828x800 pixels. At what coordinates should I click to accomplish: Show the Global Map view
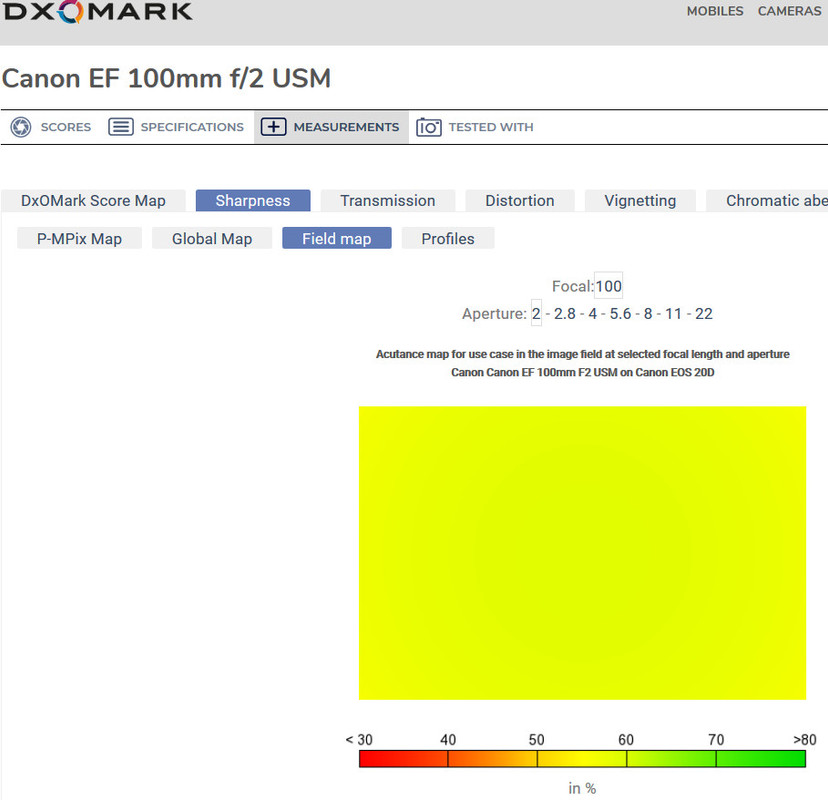[x=212, y=238]
